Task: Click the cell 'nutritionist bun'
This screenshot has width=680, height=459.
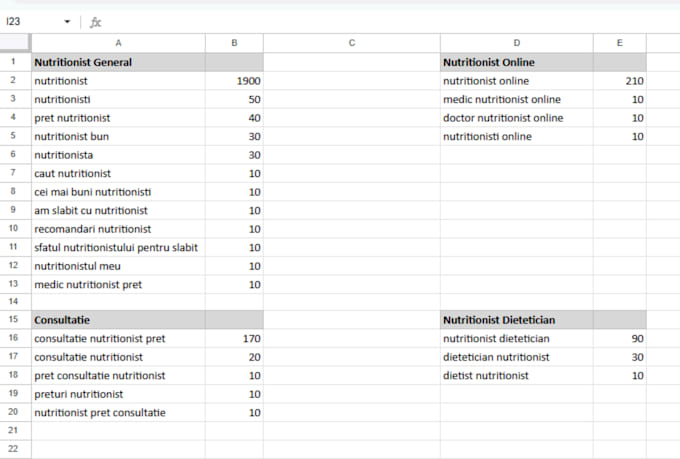Action: pyautogui.click(x=118, y=136)
